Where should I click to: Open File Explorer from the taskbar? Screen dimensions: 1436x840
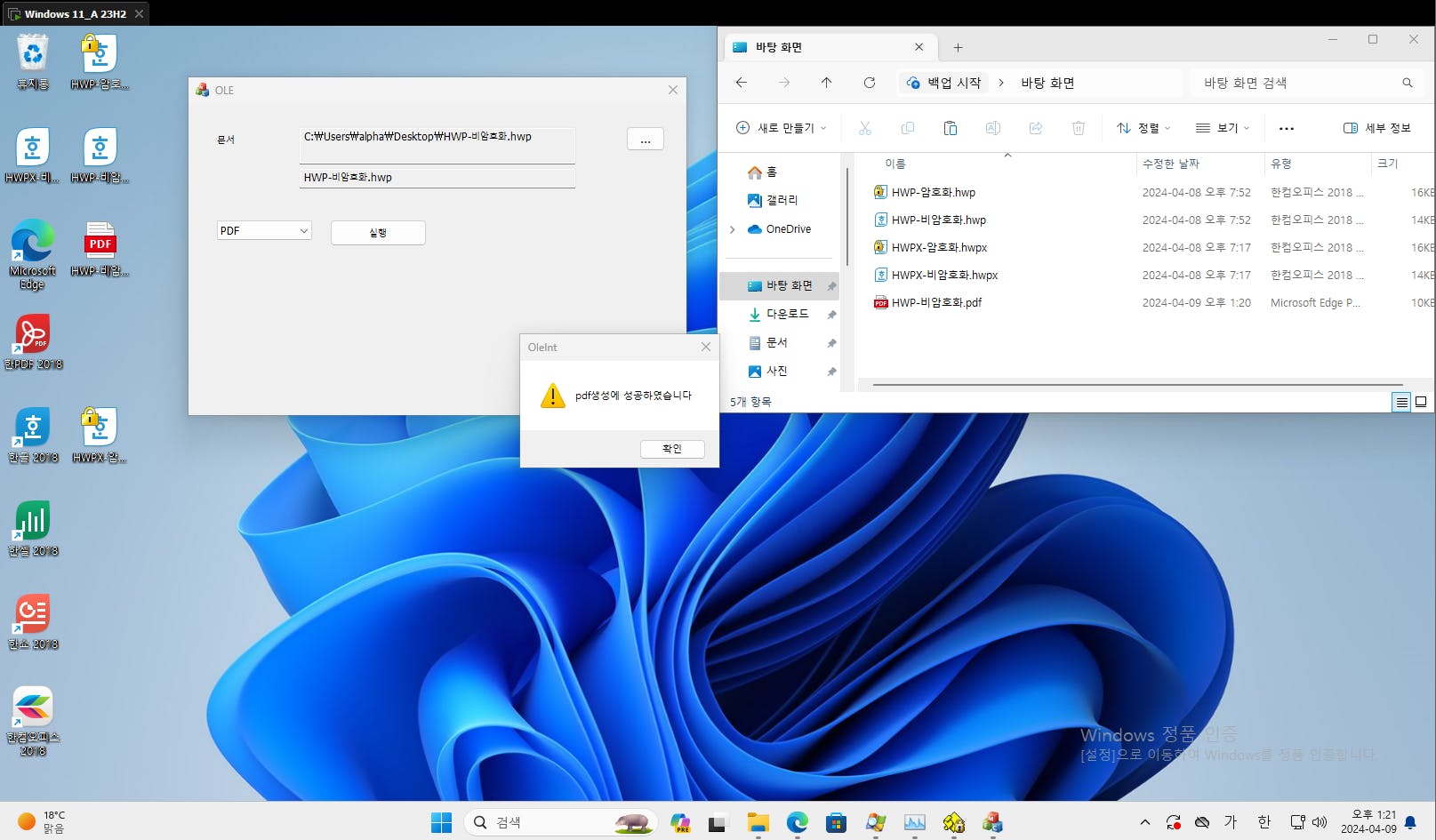[758, 822]
